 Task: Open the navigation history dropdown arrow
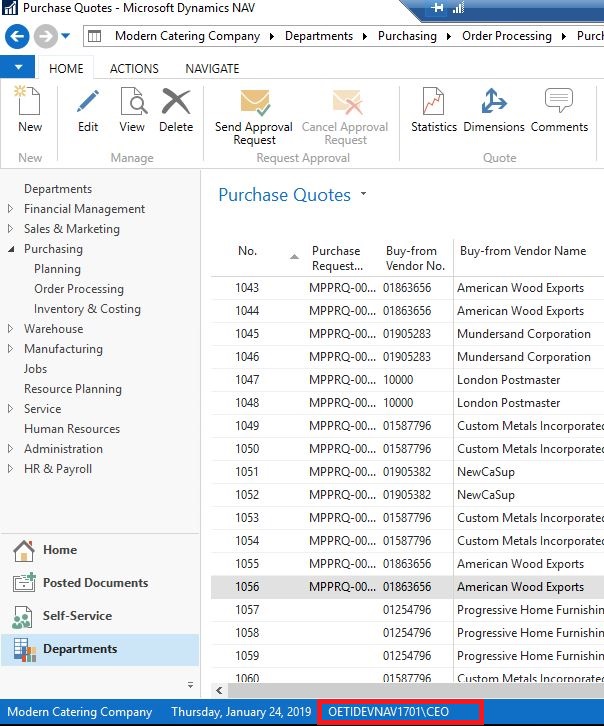point(66,36)
